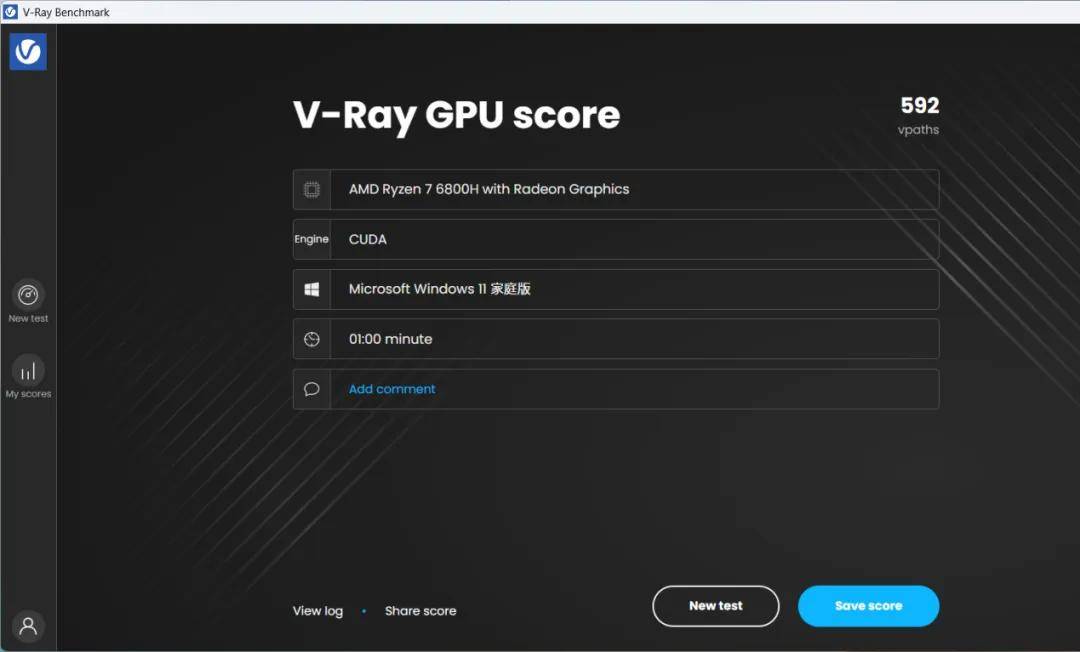1080x652 pixels.
Task: Open the View log link
Action: pos(318,611)
